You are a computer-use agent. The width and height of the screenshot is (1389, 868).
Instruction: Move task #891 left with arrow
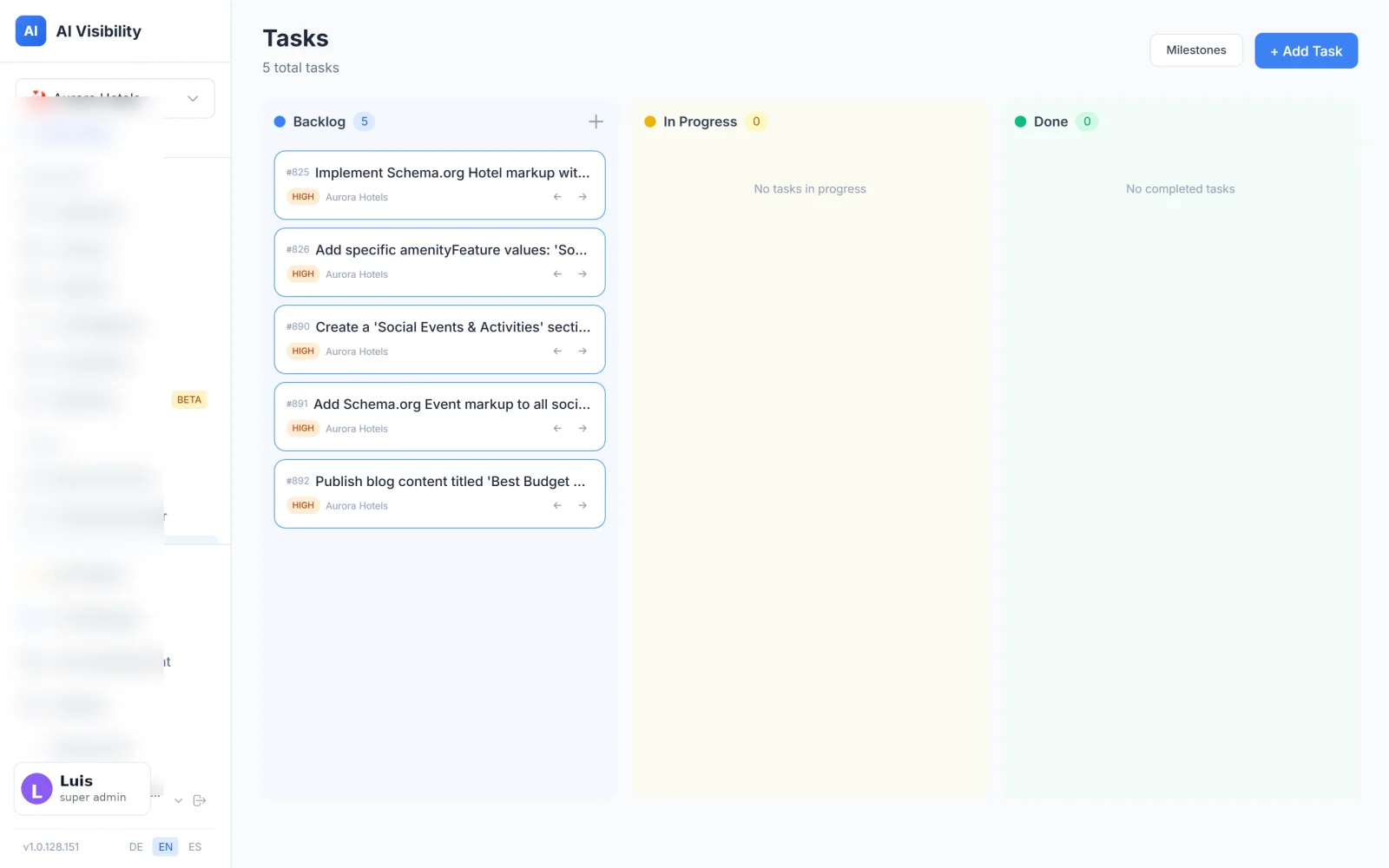click(x=557, y=429)
